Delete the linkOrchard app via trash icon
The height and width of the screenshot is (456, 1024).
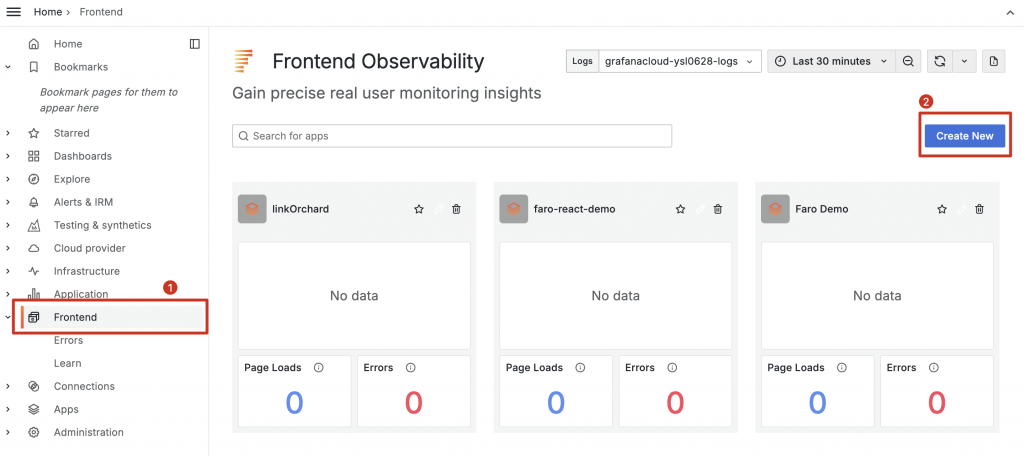457,209
